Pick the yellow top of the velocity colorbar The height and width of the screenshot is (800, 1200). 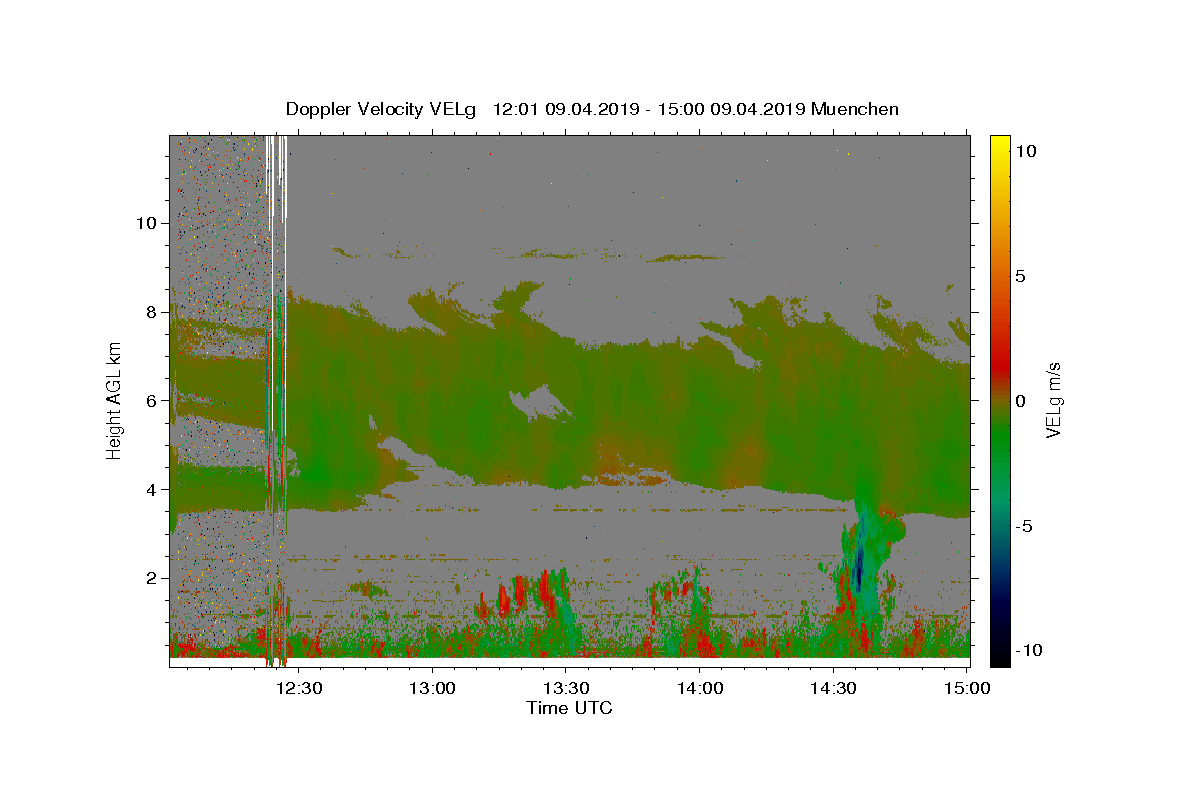tap(1000, 145)
